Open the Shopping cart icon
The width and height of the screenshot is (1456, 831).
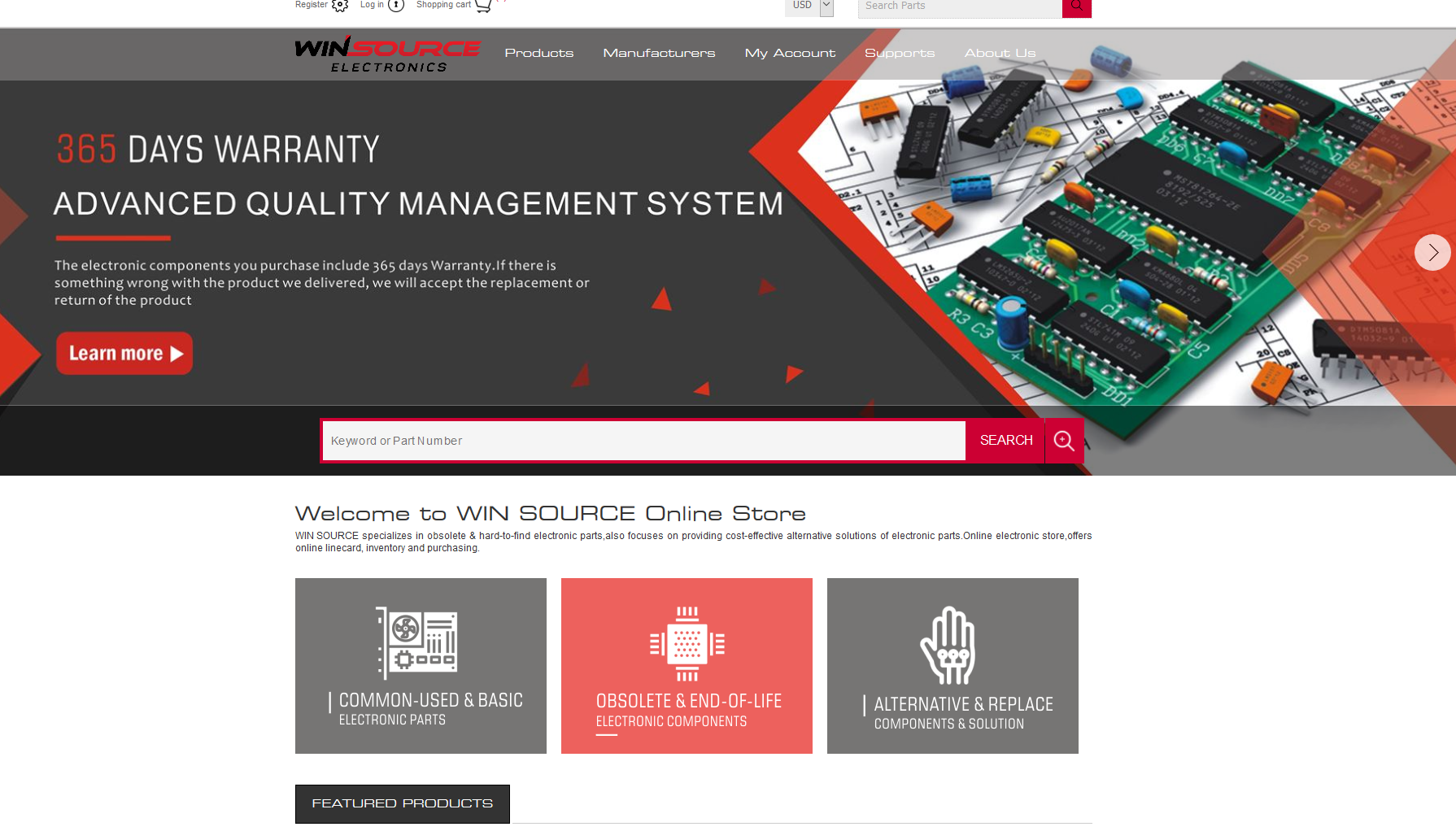tap(484, 7)
